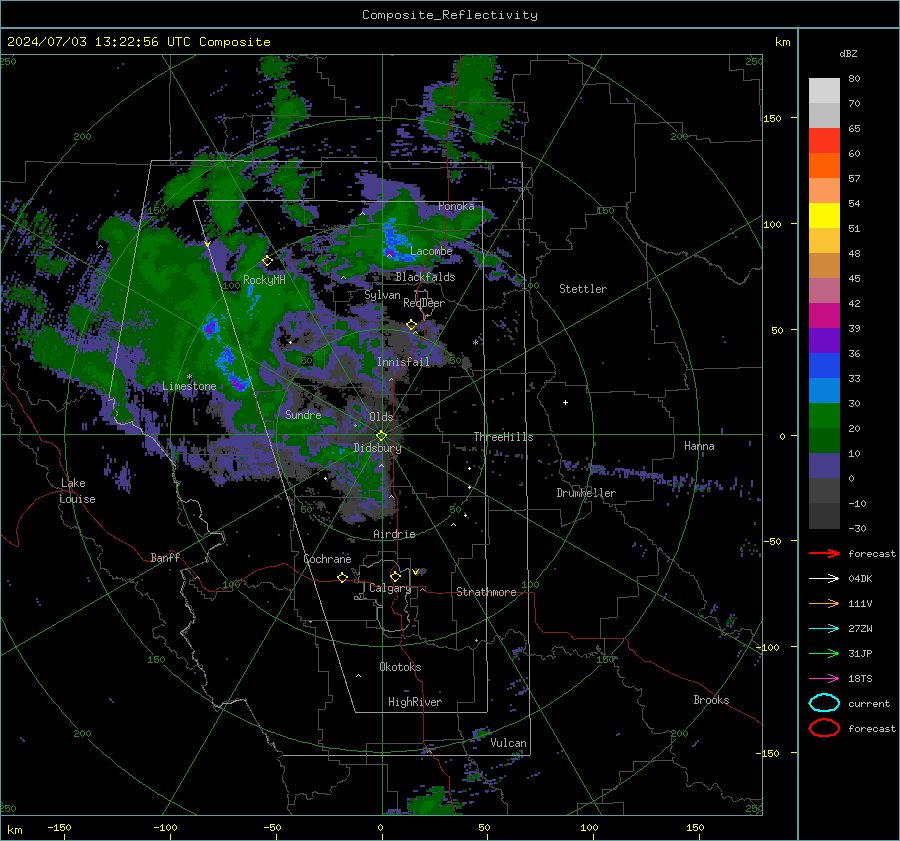Image resolution: width=900 pixels, height=841 pixels.
Task: Click the yellow diamond marker near RockyMH
Action: (267, 261)
